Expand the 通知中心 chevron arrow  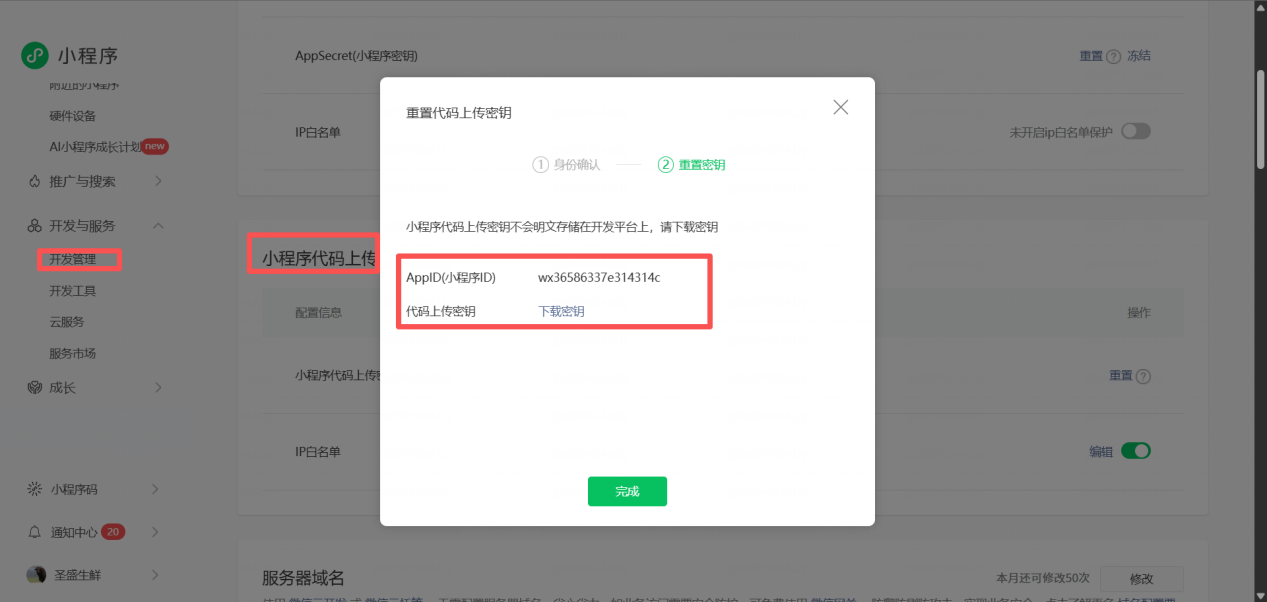[x=156, y=532]
